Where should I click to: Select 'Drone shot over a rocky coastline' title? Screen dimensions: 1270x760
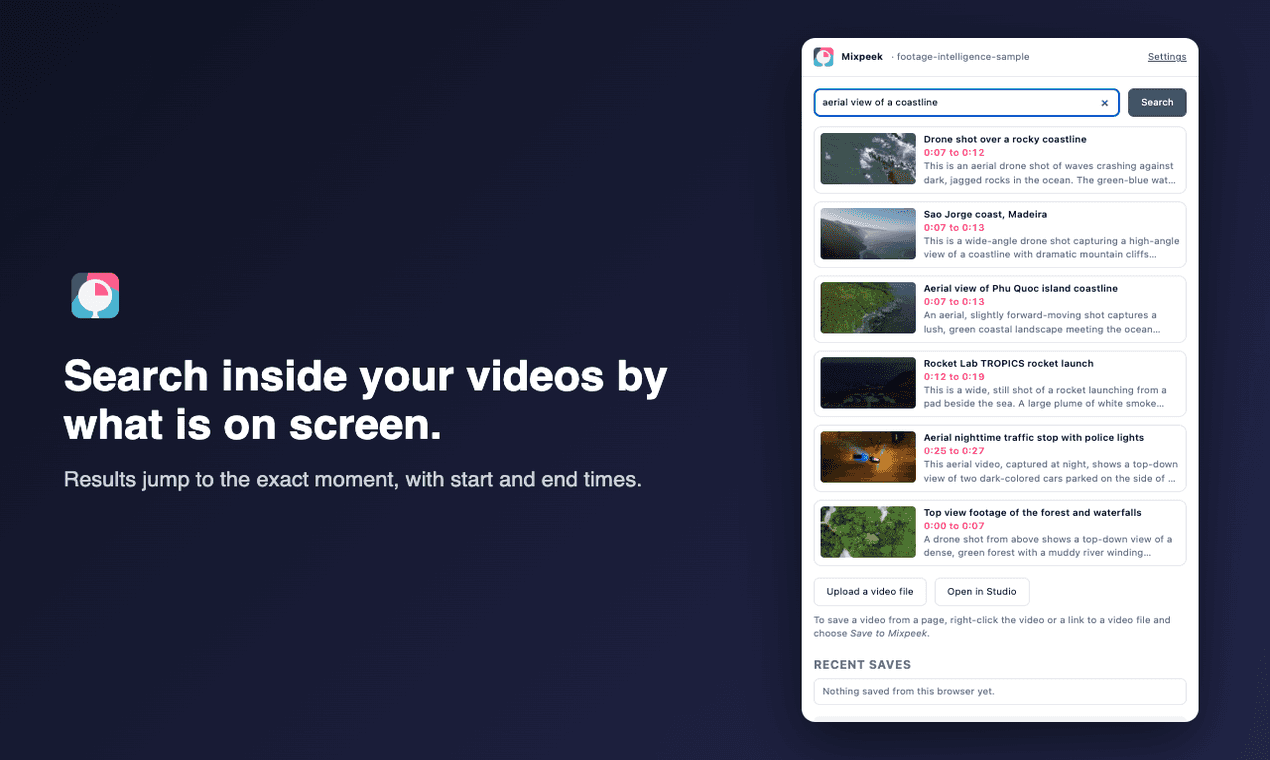[1005, 140]
